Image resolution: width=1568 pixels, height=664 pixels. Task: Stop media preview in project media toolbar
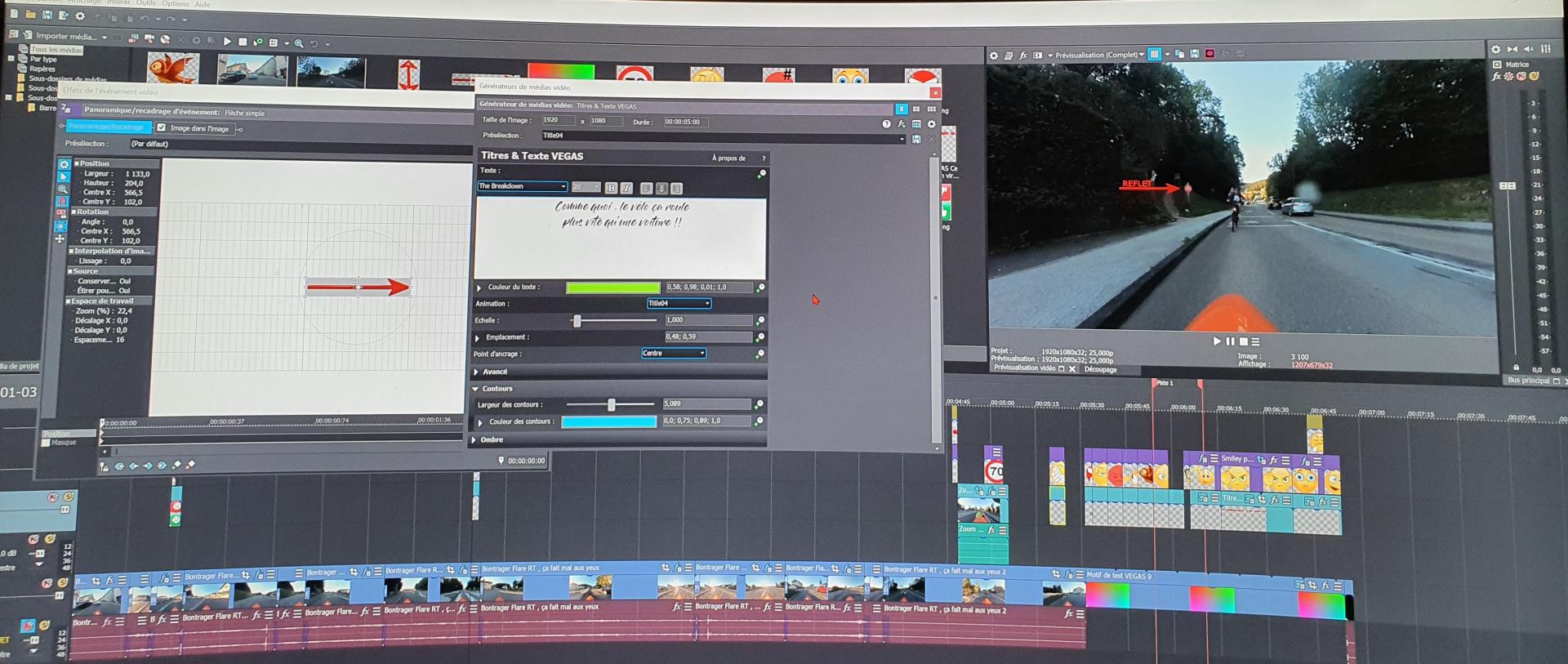243,42
